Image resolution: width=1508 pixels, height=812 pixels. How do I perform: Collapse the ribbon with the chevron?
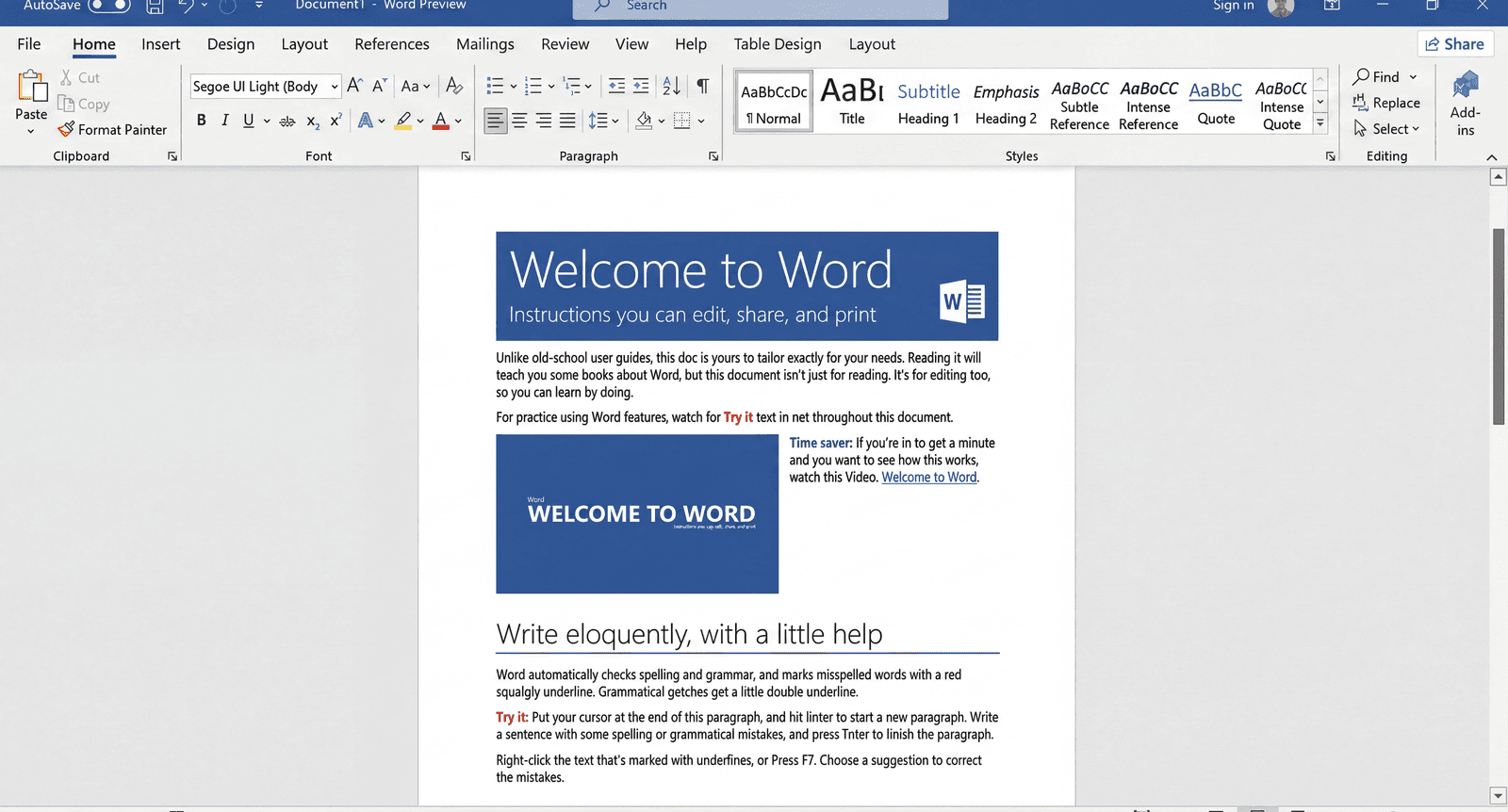[1491, 157]
